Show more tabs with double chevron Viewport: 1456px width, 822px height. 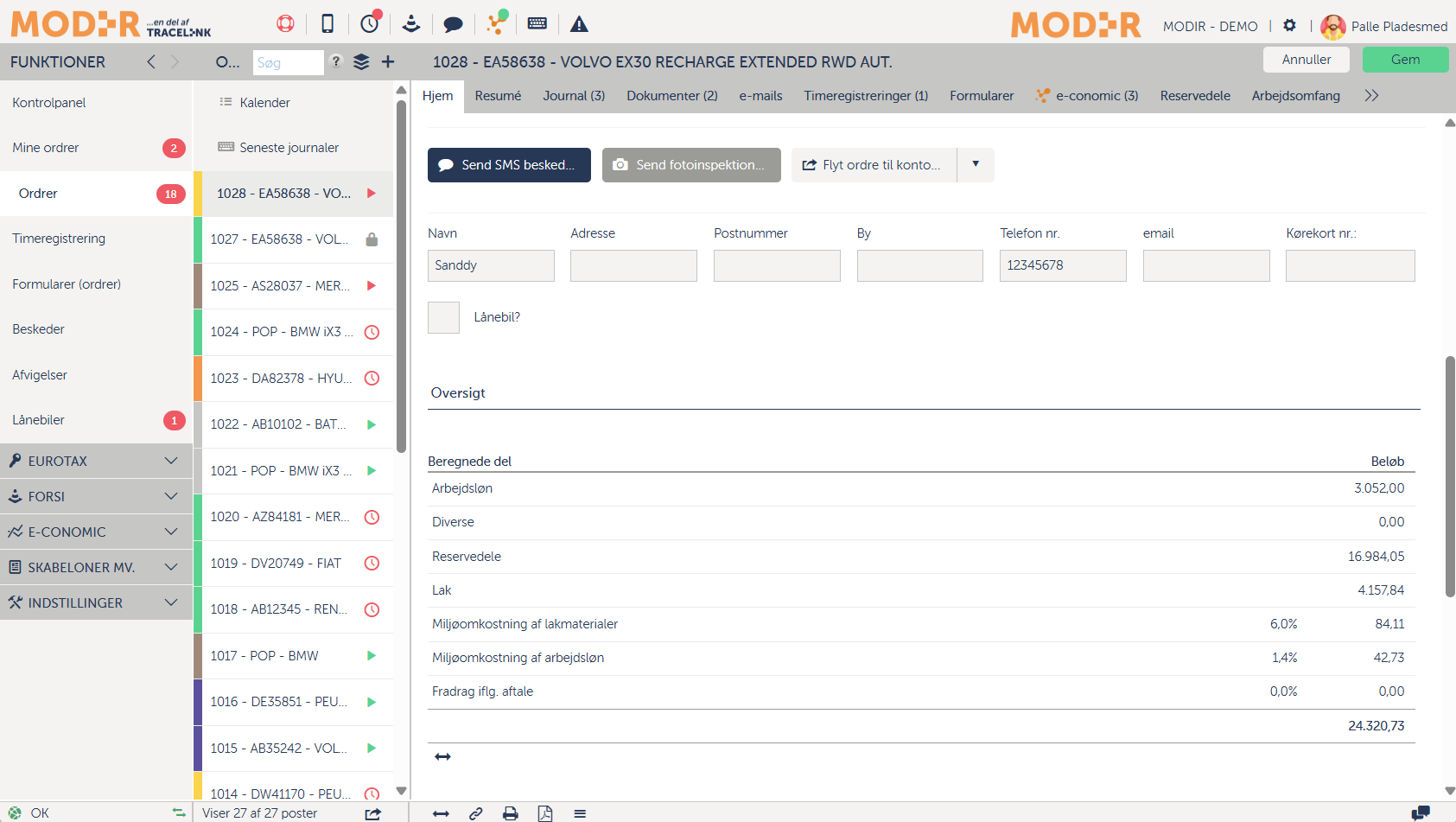(1371, 96)
